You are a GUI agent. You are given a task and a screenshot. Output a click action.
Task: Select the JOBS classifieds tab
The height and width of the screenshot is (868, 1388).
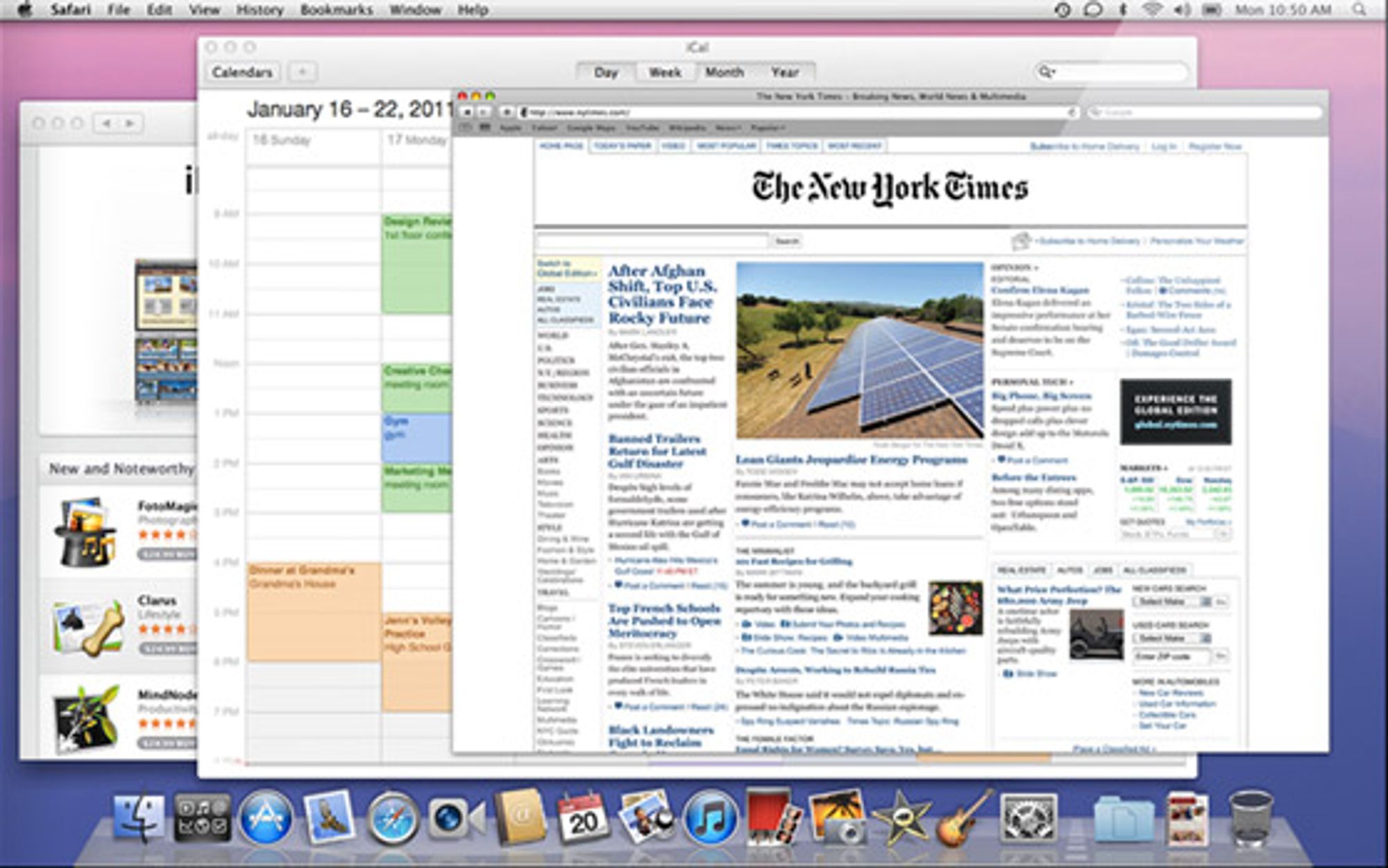point(1102,570)
